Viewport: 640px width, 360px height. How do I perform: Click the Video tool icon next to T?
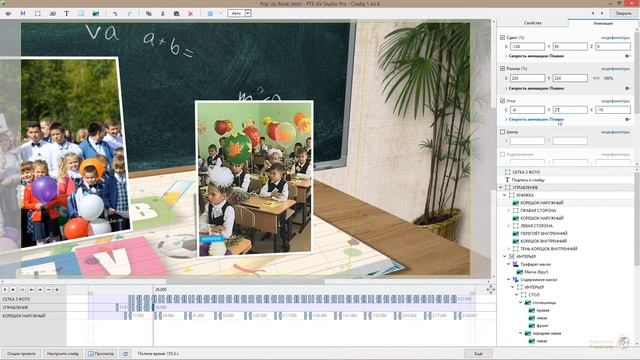click(x=52, y=13)
